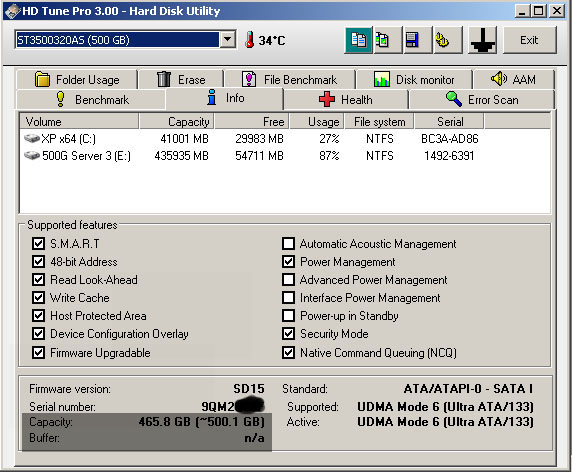Sort by the Serial column header
This screenshot has width=572, height=472.
(x=449, y=121)
